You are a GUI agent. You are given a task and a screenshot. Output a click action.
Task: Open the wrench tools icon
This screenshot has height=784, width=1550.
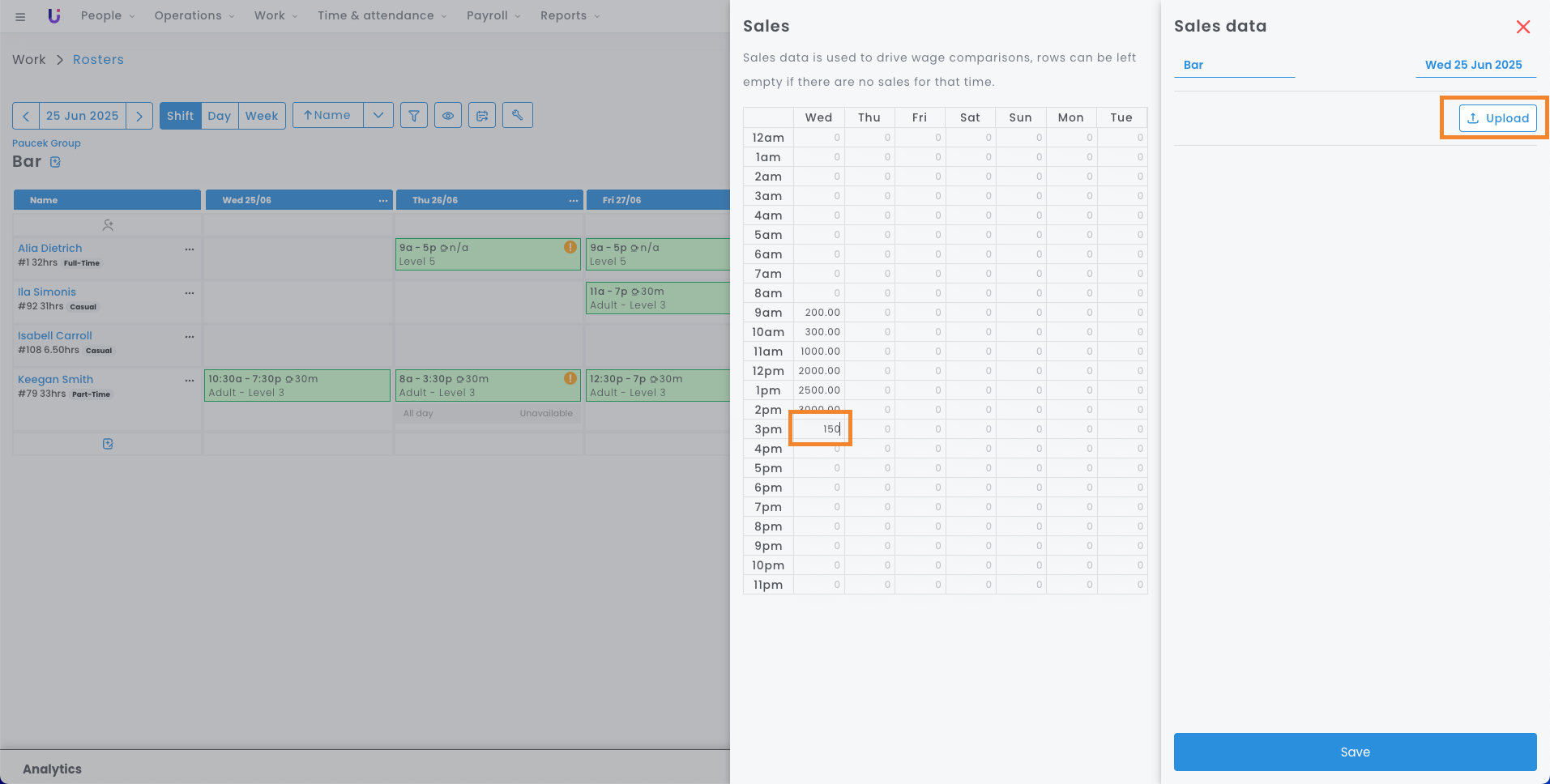click(518, 115)
